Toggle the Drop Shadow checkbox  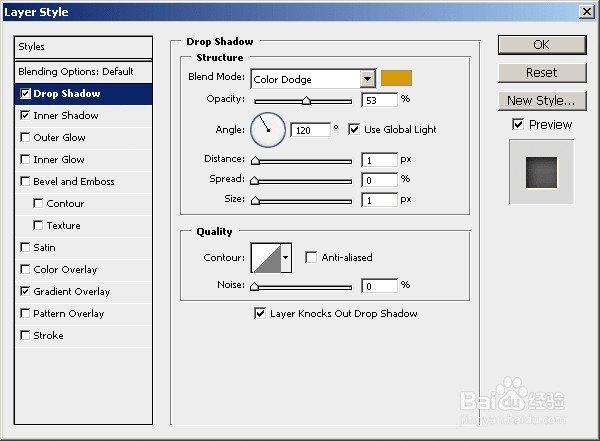pos(25,94)
